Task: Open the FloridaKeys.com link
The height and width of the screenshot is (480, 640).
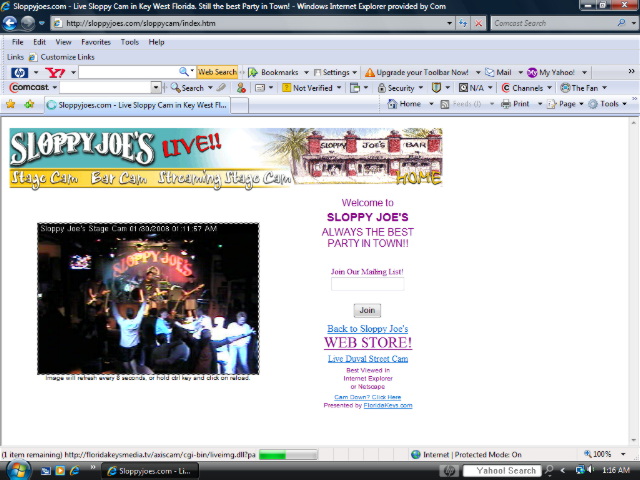Action: coord(388,405)
